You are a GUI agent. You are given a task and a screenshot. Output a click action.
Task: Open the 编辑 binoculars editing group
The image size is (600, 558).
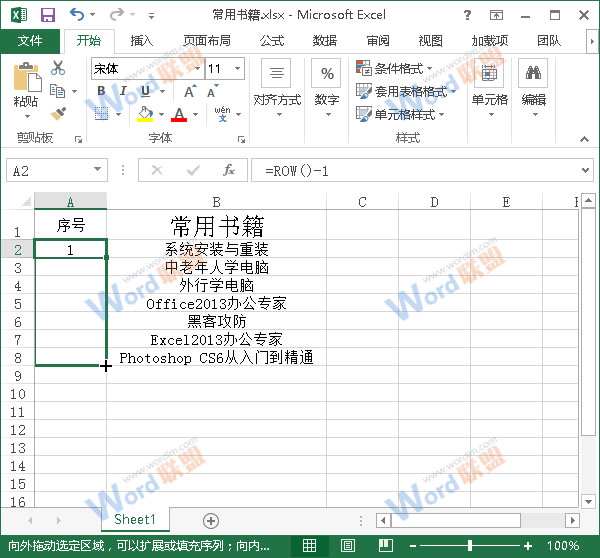tap(533, 84)
